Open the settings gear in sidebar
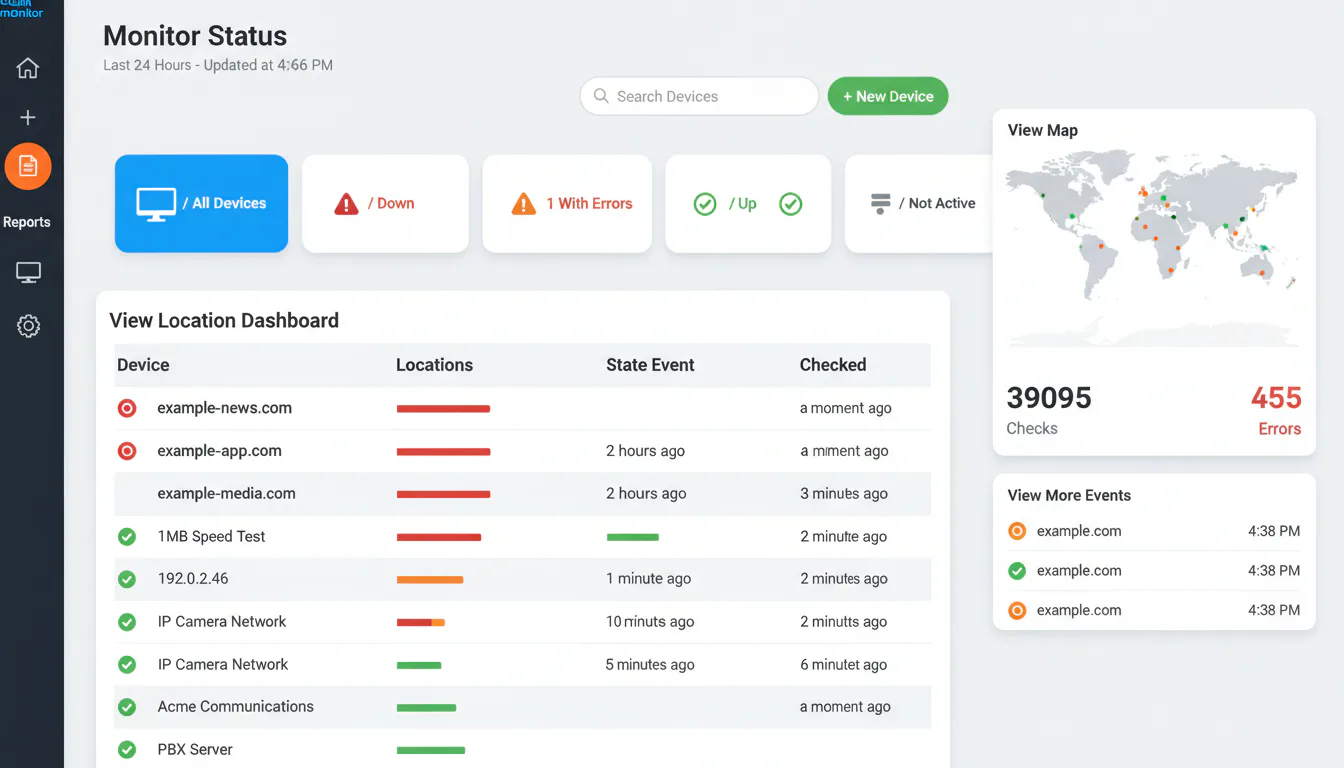This screenshot has height=768, width=1344. coord(28,326)
